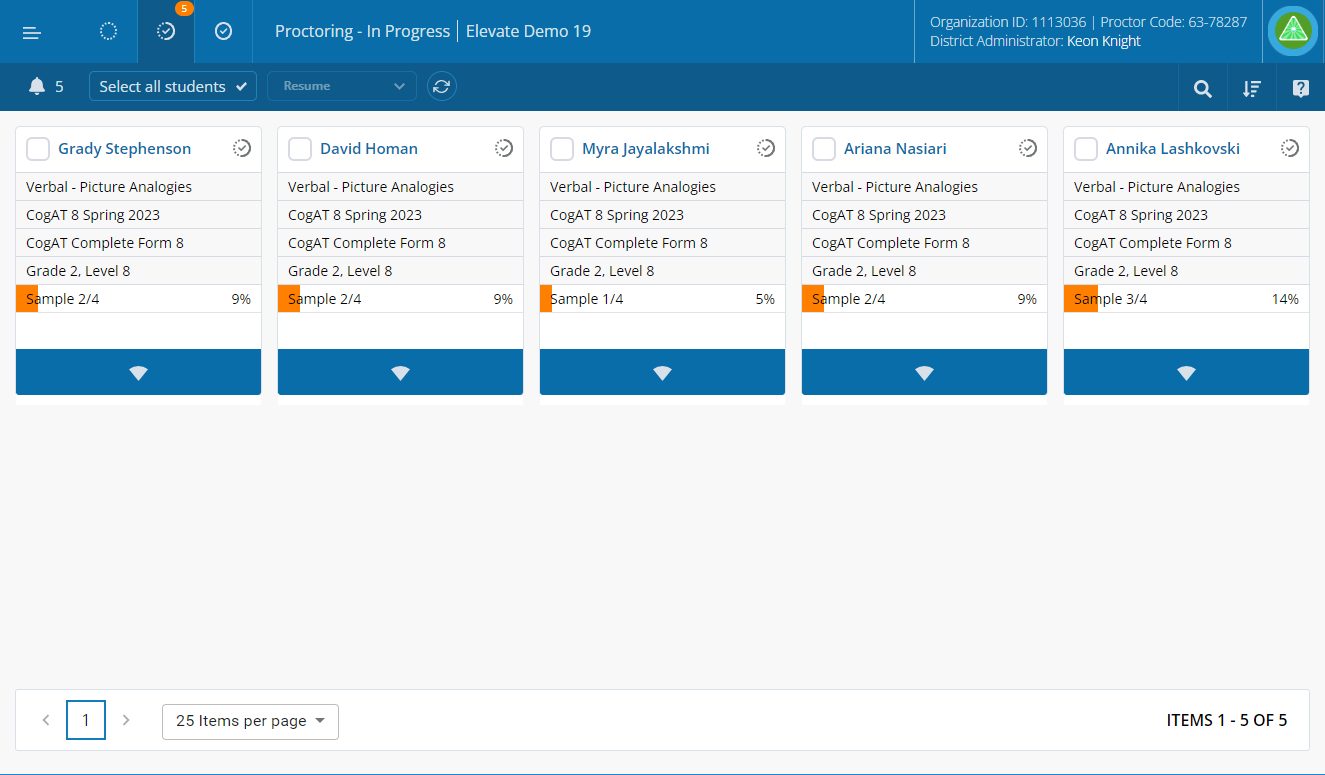
Task: Check the Grady Stephenson checkbox
Action: click(x=38, y=149)
